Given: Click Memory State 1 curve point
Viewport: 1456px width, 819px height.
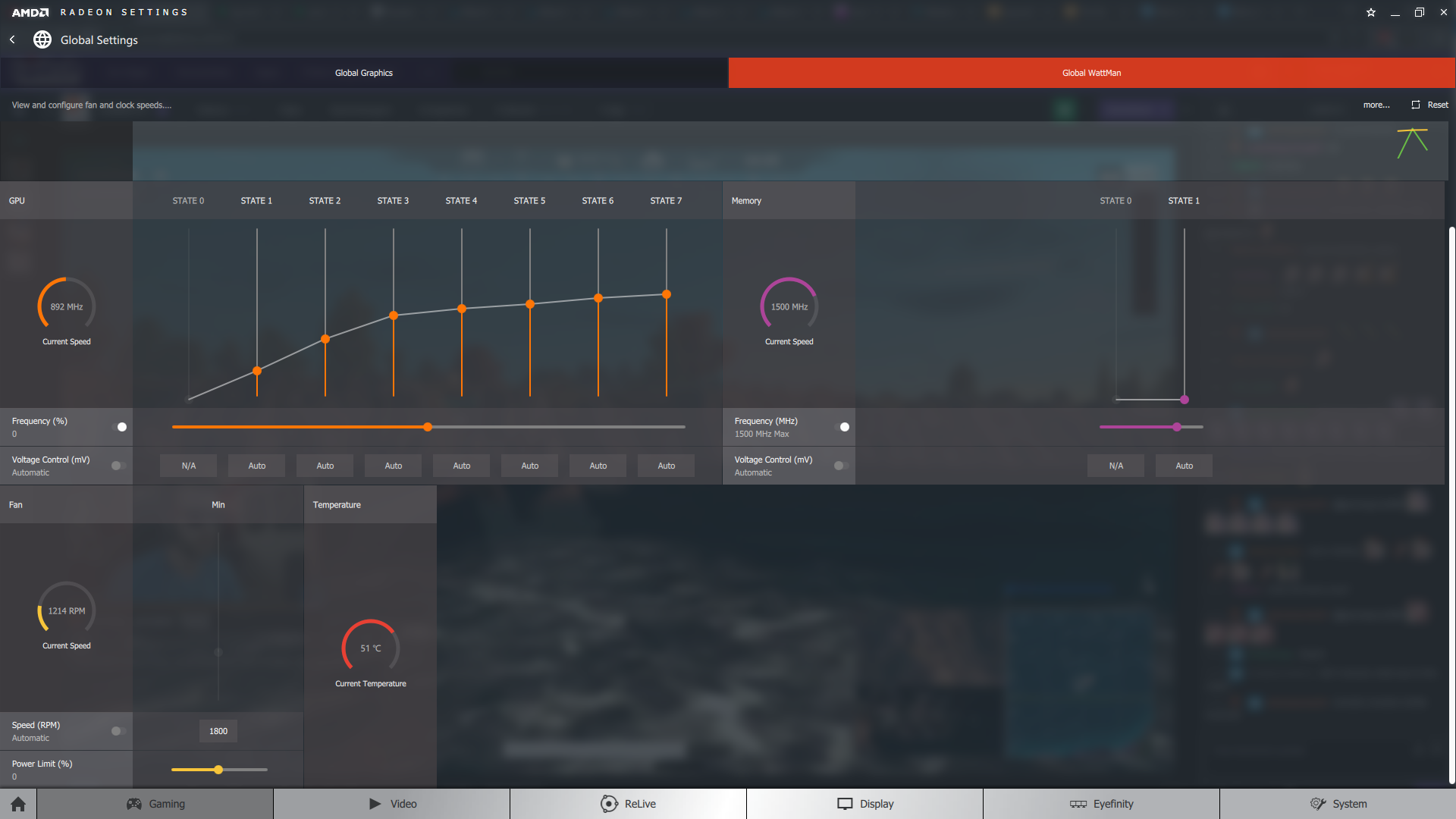Looking at the screenshot, I should [1185, 400].
